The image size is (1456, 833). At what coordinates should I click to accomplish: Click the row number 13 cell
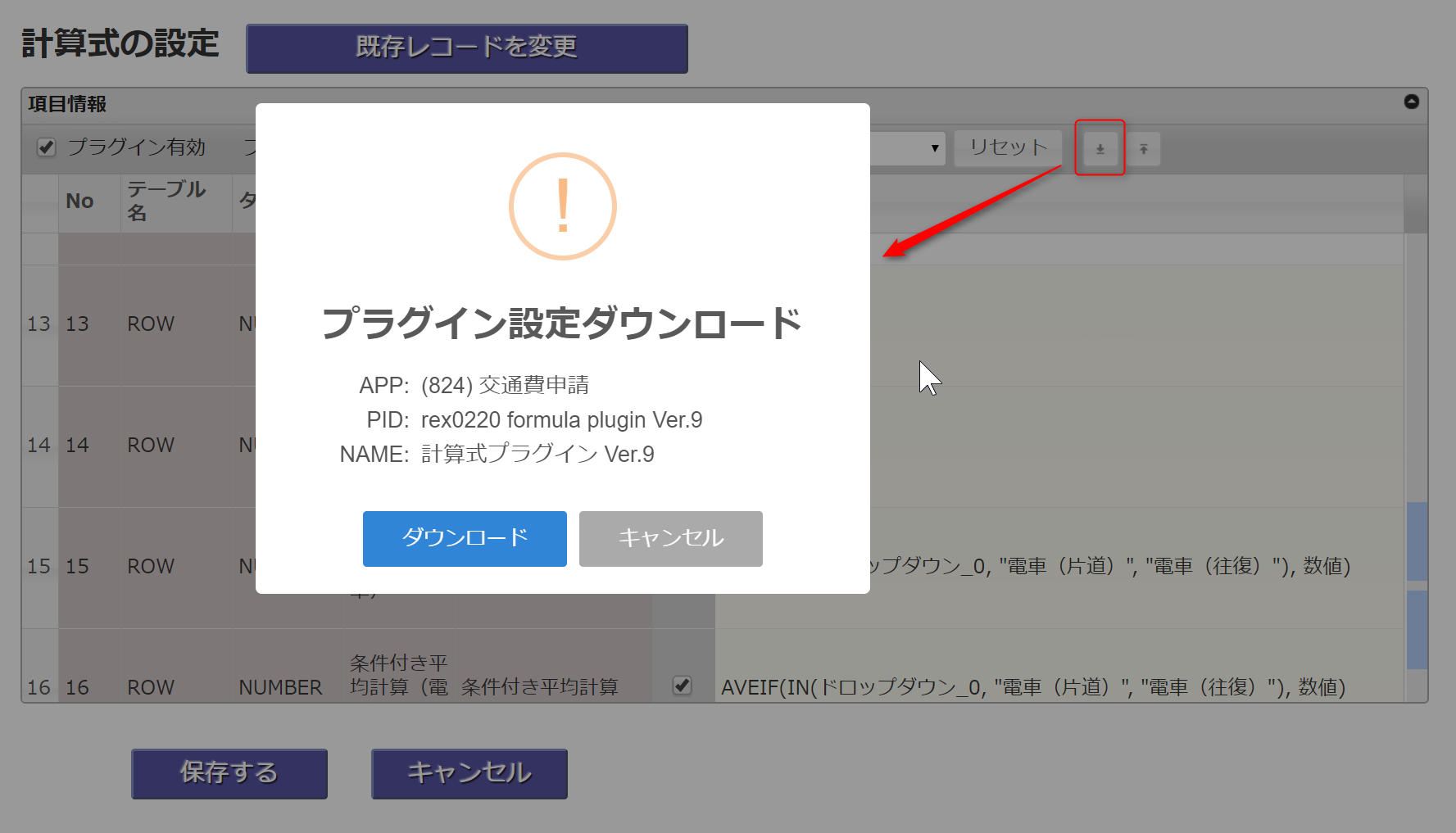coord(39,324)
